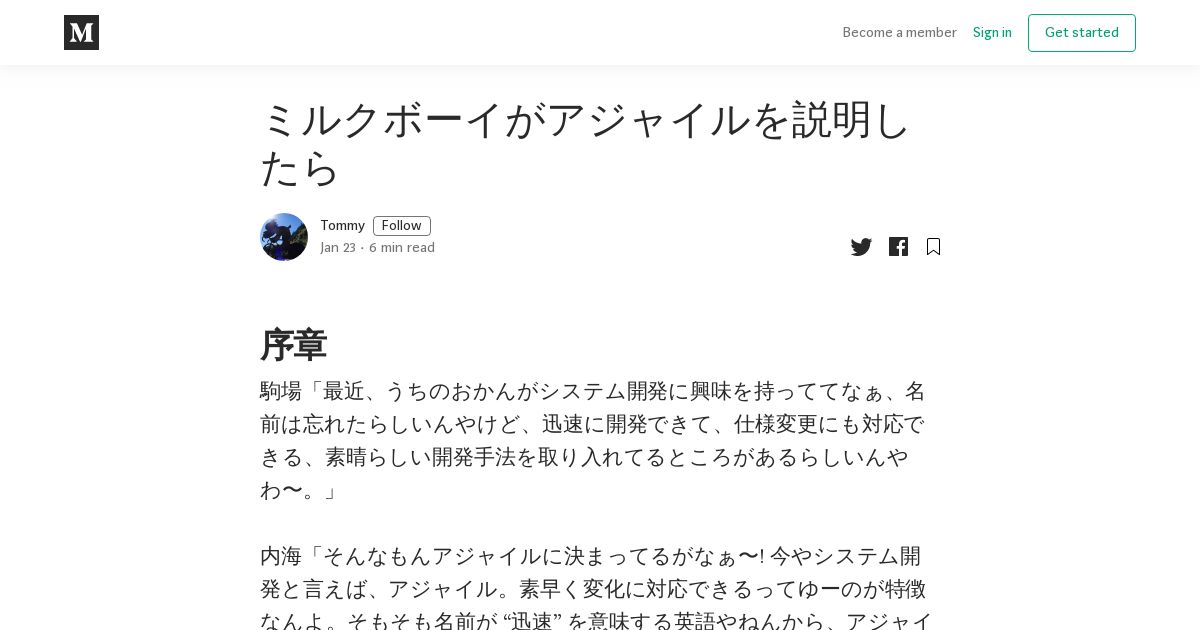Open author name Tommy link

point(342,226)
